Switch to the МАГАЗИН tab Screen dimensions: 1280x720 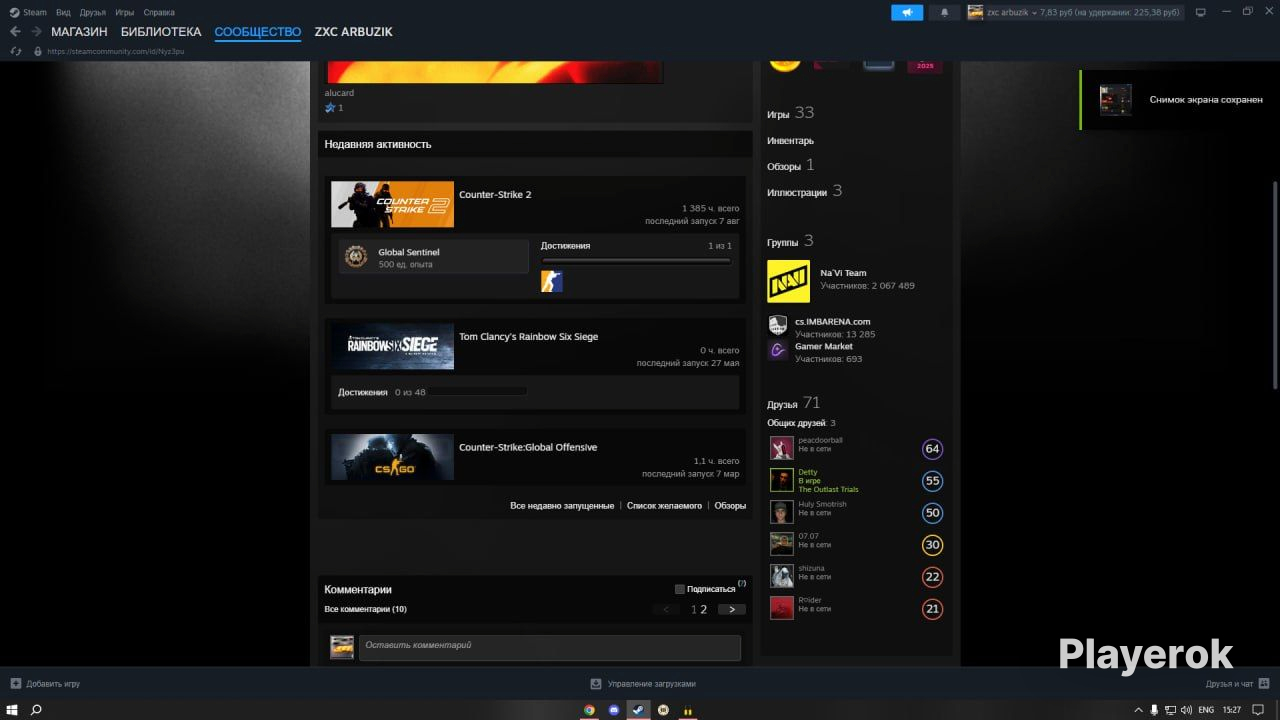[x=79, y=32]
